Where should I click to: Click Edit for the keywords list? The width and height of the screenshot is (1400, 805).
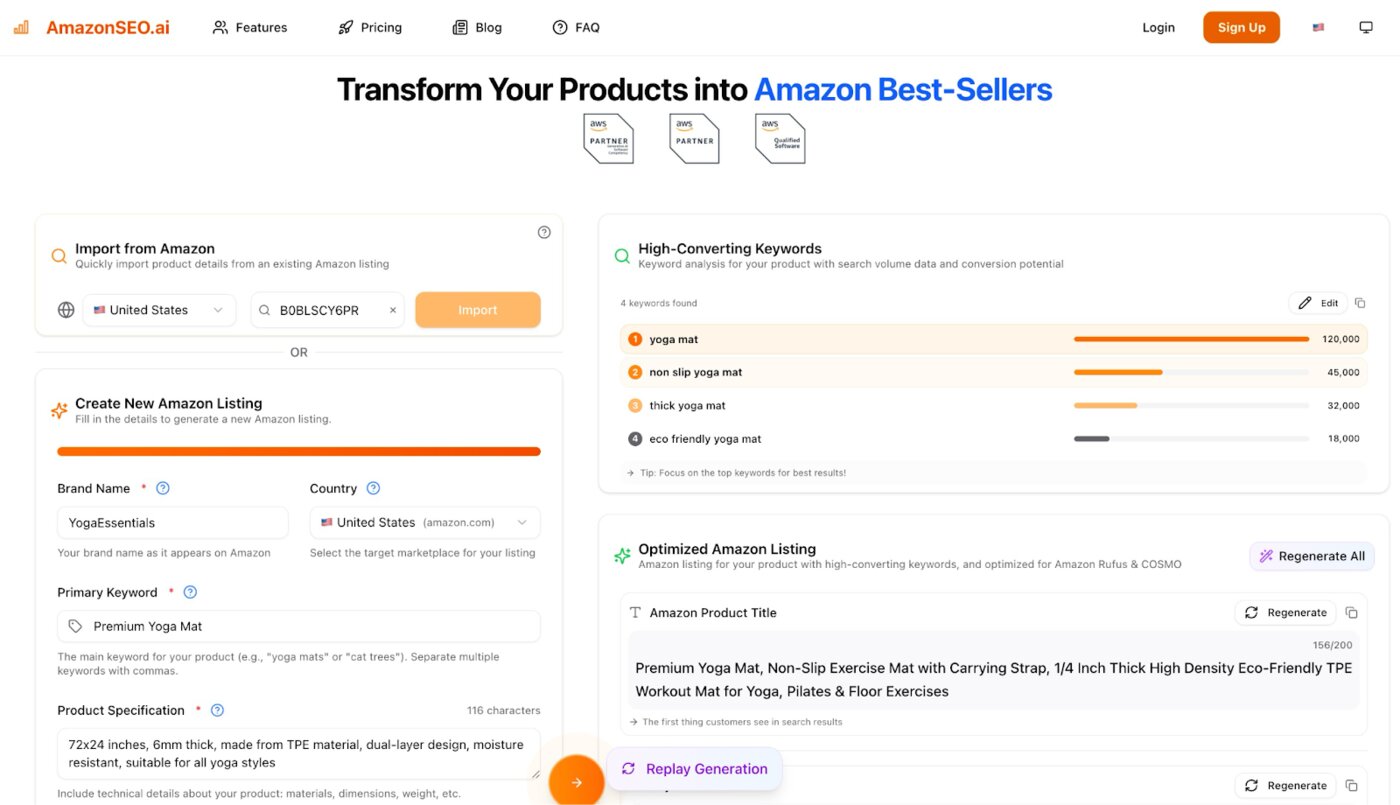coord(1318,303)
